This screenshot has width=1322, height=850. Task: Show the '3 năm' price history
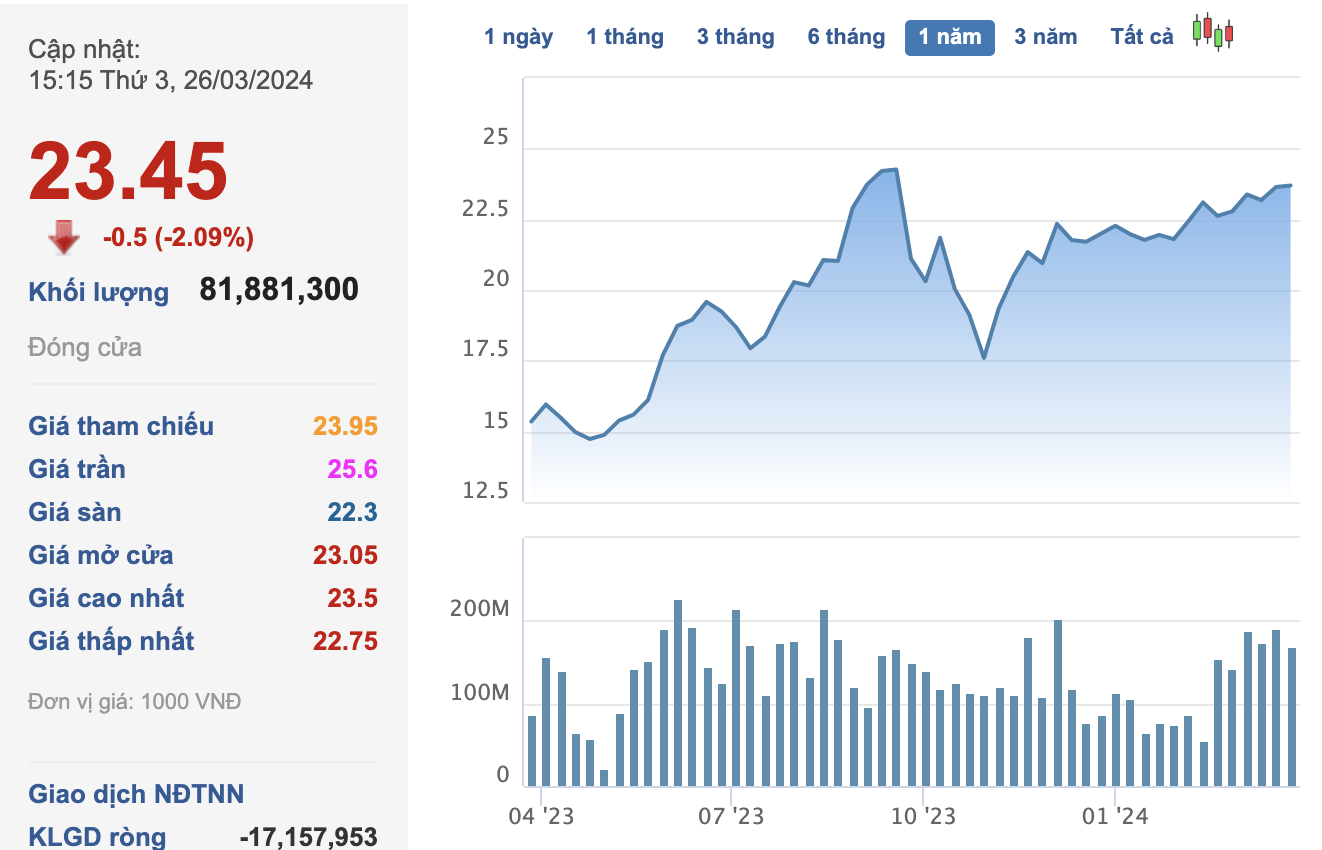coord(1045,37)
